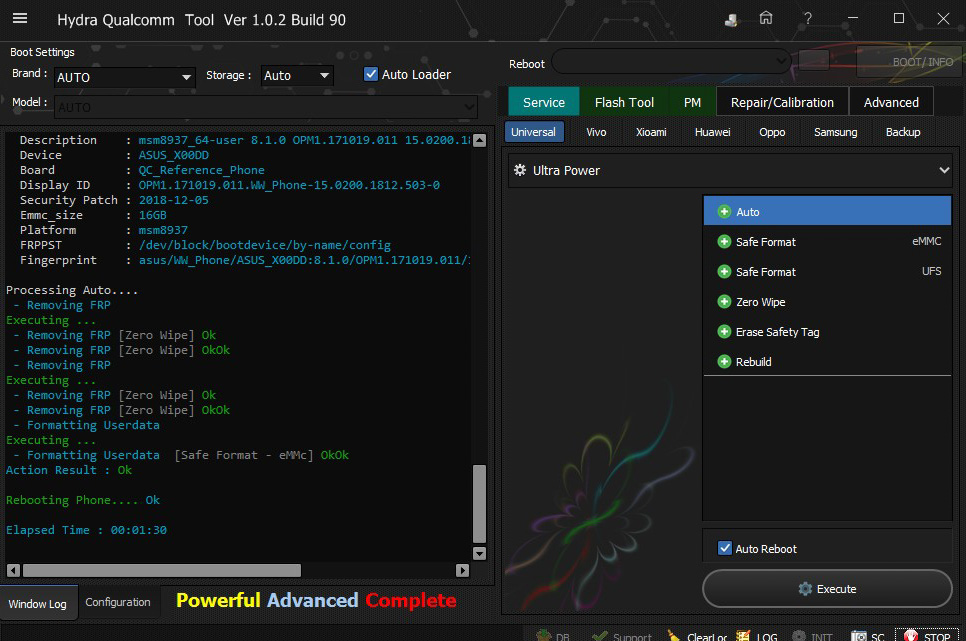Open the Brand AUTO dropdown

click(x=186, y=77)
